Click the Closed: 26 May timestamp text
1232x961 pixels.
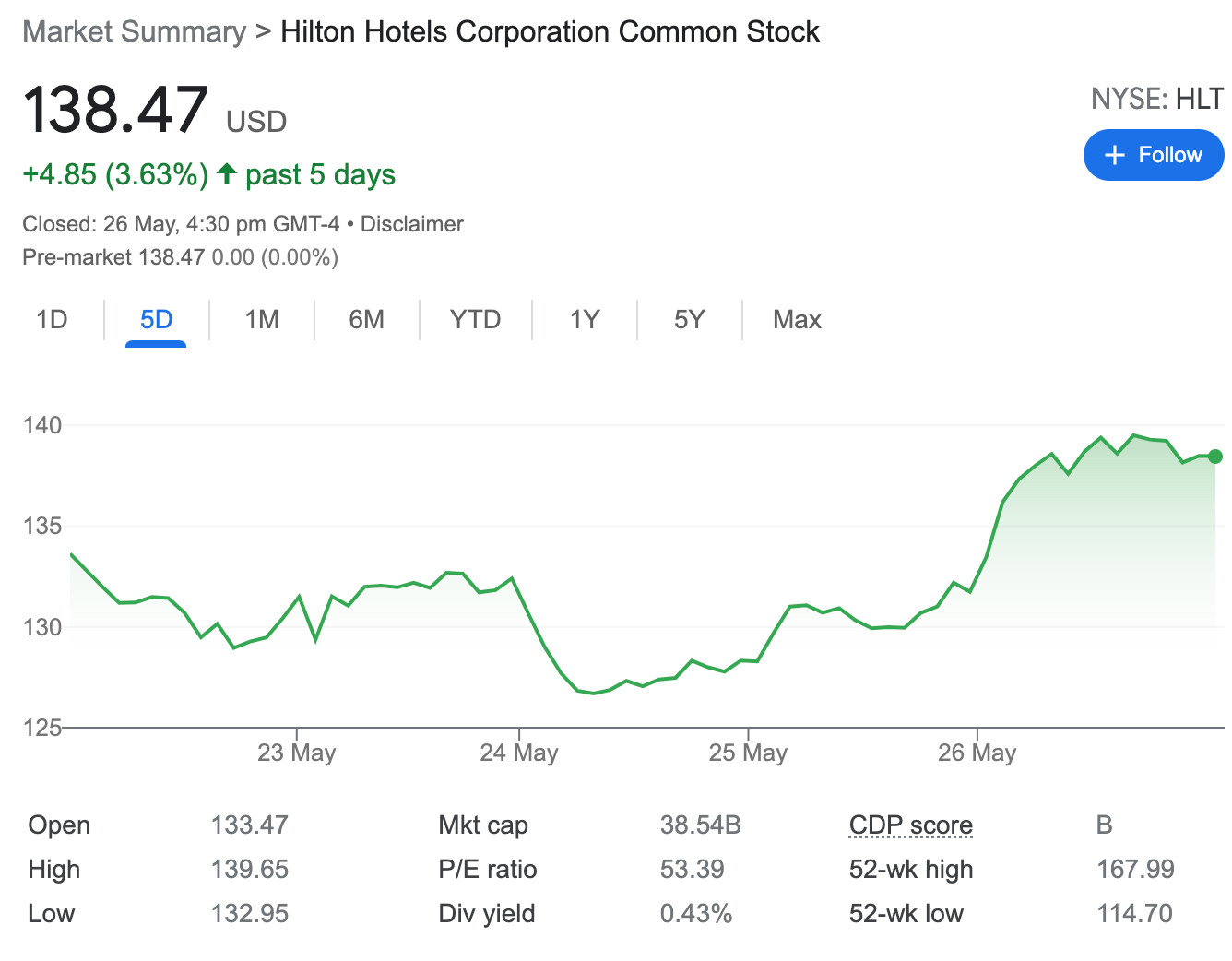pos(181,224)
